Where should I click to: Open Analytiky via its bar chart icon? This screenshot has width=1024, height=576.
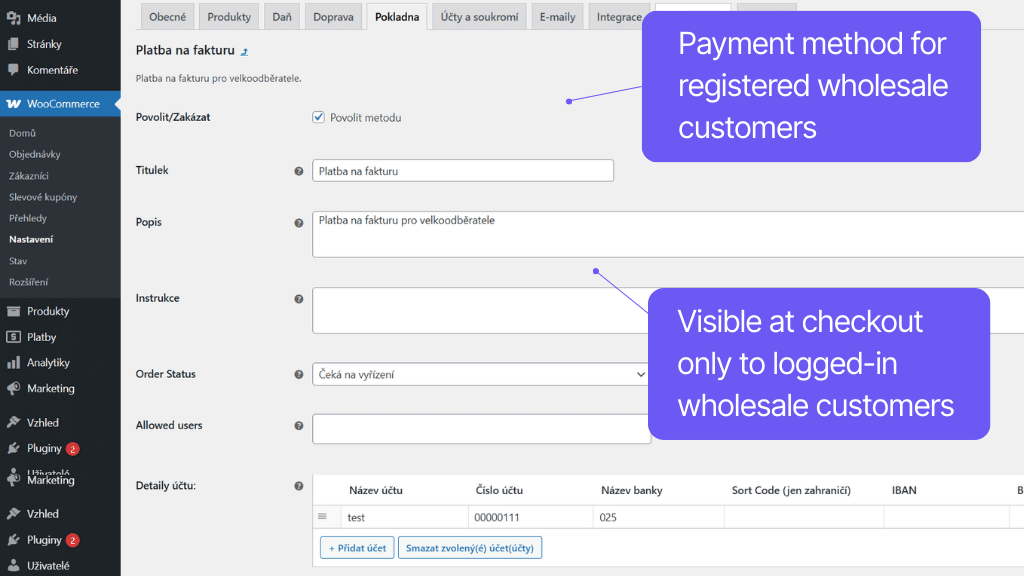point(13,362)
